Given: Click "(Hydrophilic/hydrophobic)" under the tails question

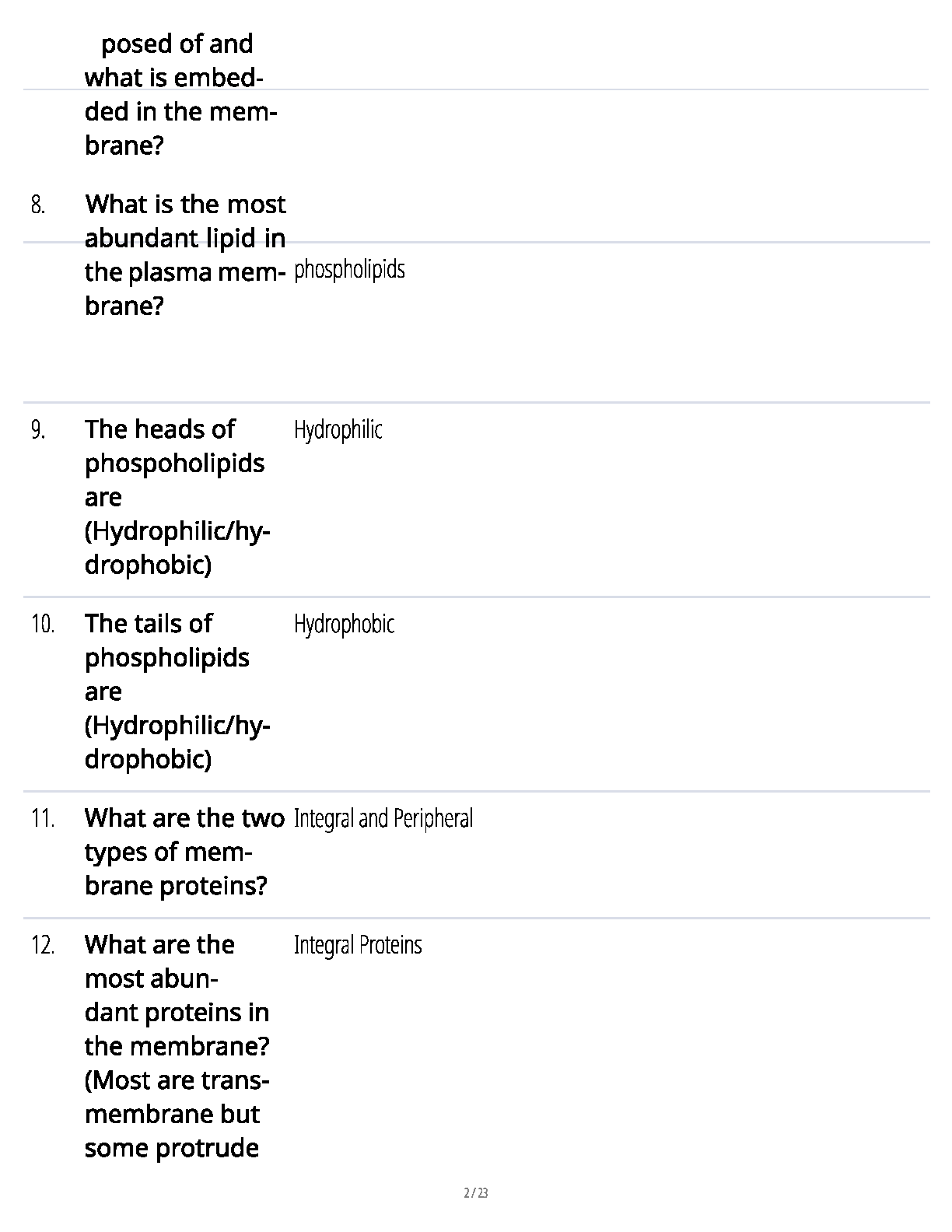Looking at the screenshot, I should click(x=177, y=743).
